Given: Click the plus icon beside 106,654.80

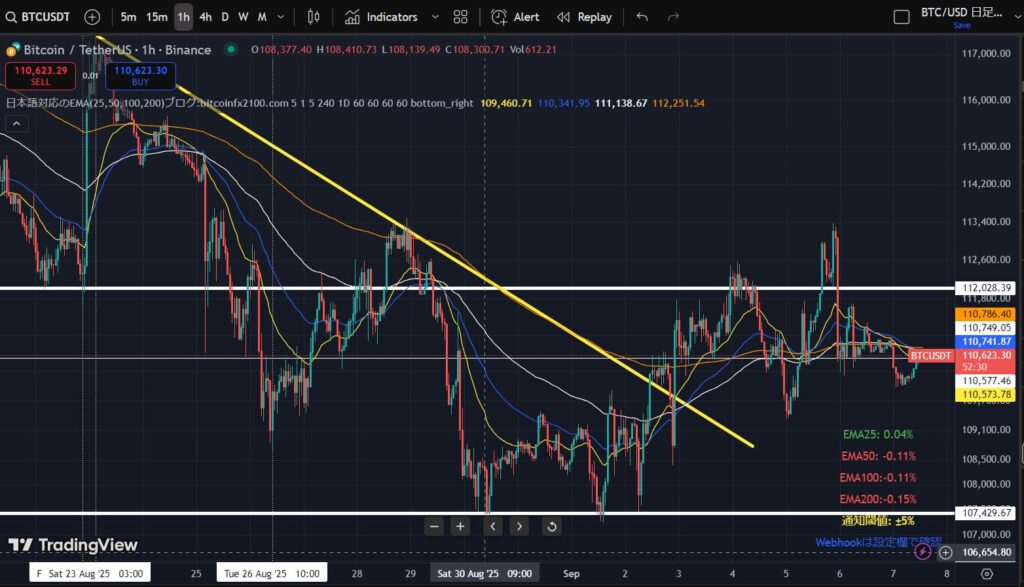Looking at the screenshot, I should pos(946,553).
